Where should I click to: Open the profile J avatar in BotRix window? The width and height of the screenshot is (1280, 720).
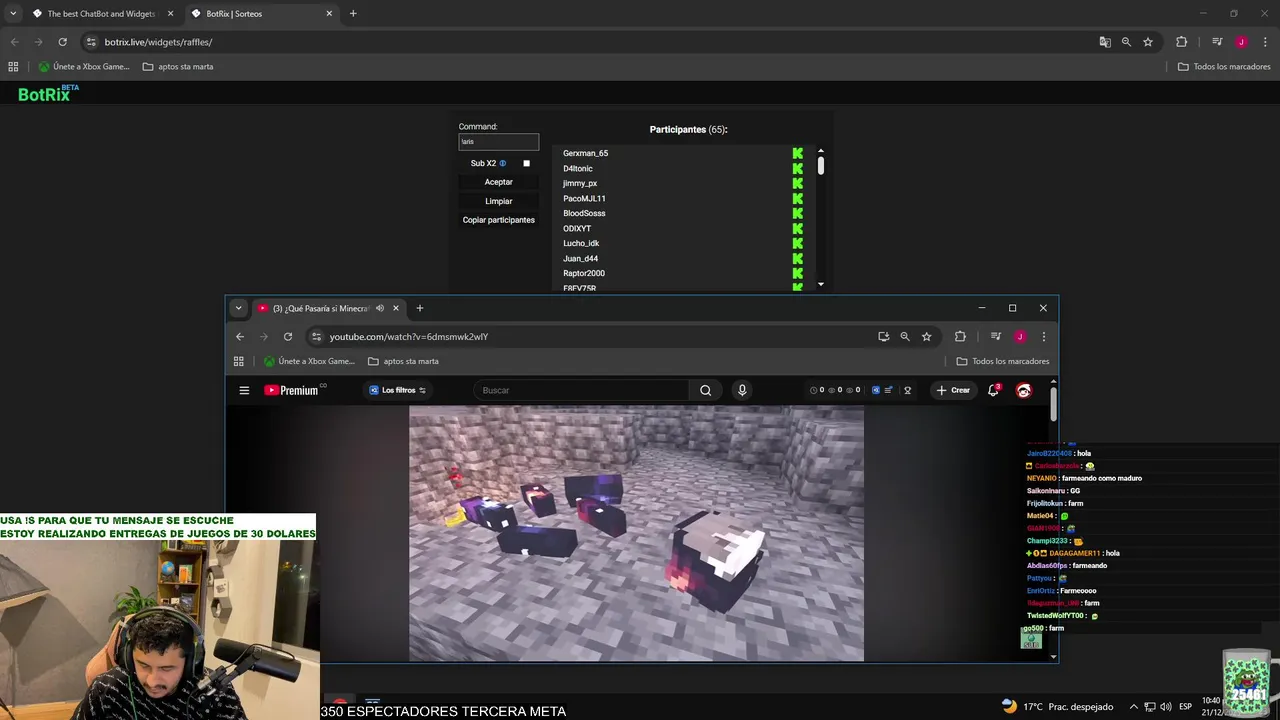click(1241, 42)
